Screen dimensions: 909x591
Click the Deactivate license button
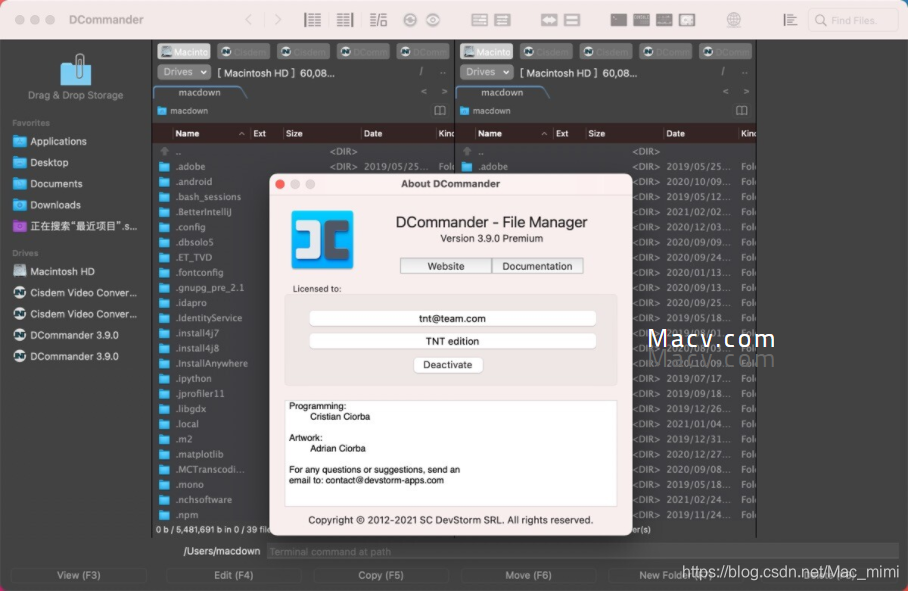coord(448,365)
